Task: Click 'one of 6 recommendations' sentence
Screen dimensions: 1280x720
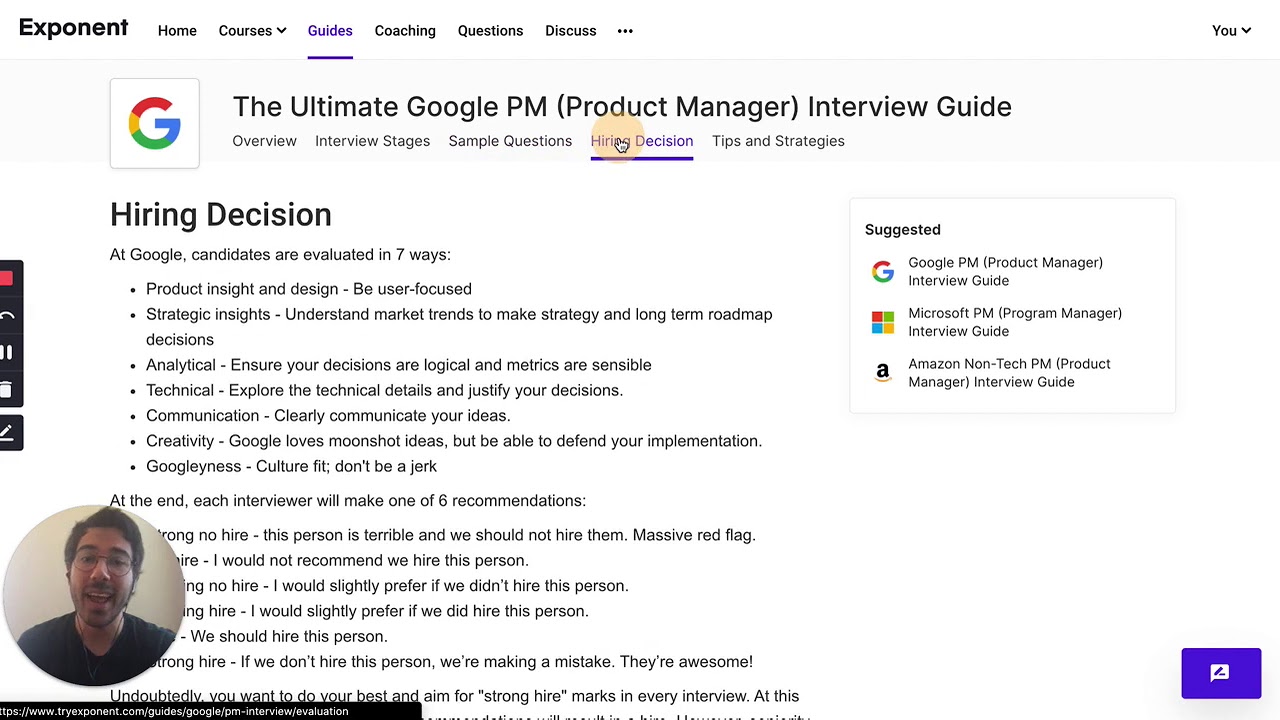Action: click(348, 501)
